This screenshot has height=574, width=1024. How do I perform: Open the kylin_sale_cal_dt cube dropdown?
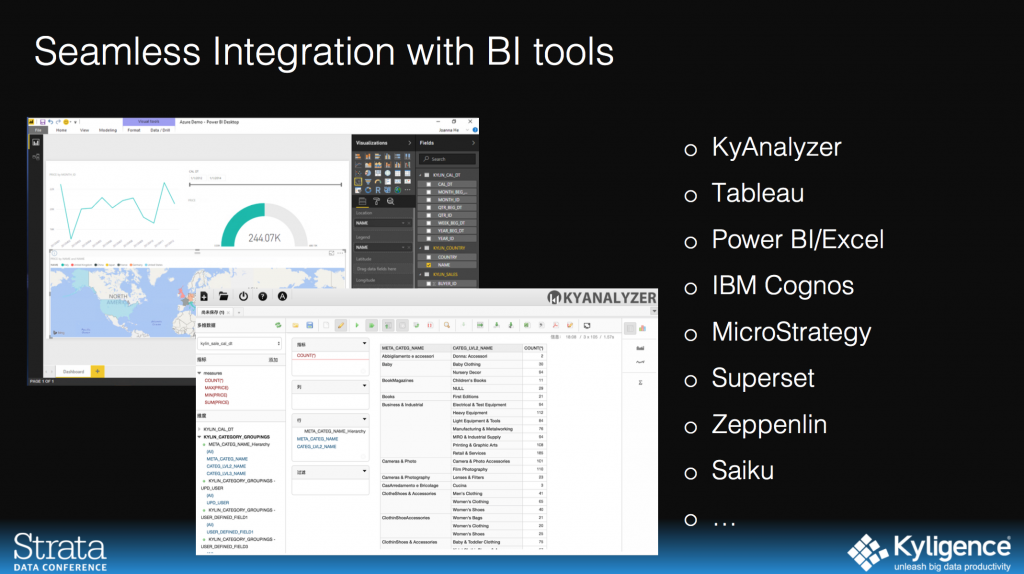point(239,343)
